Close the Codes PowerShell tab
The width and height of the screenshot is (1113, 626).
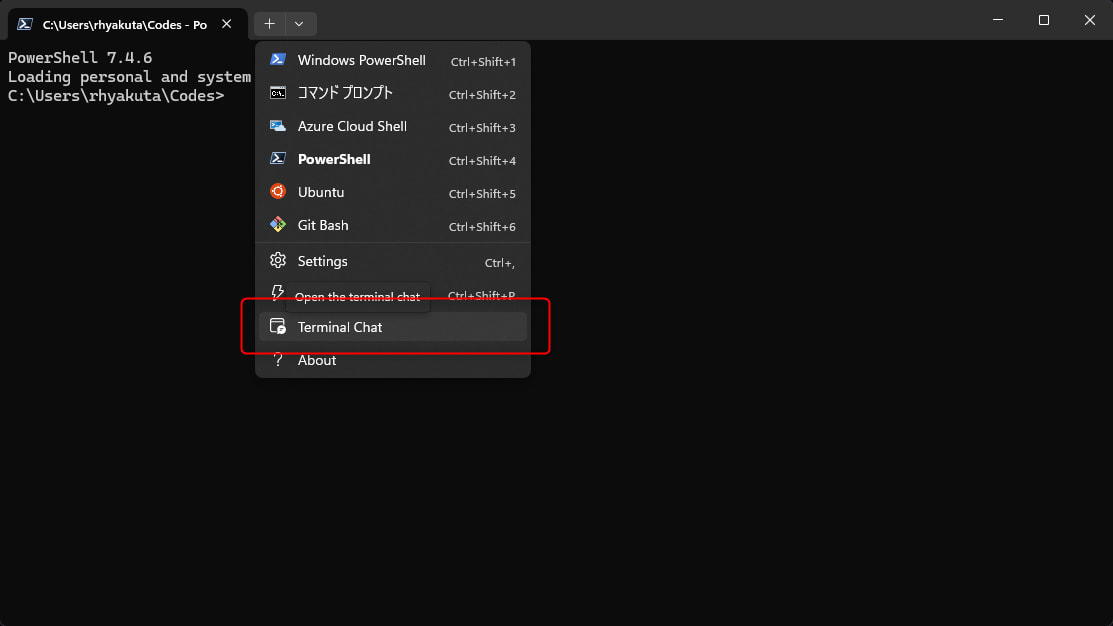pyautogui.click(x=226, y=24)
